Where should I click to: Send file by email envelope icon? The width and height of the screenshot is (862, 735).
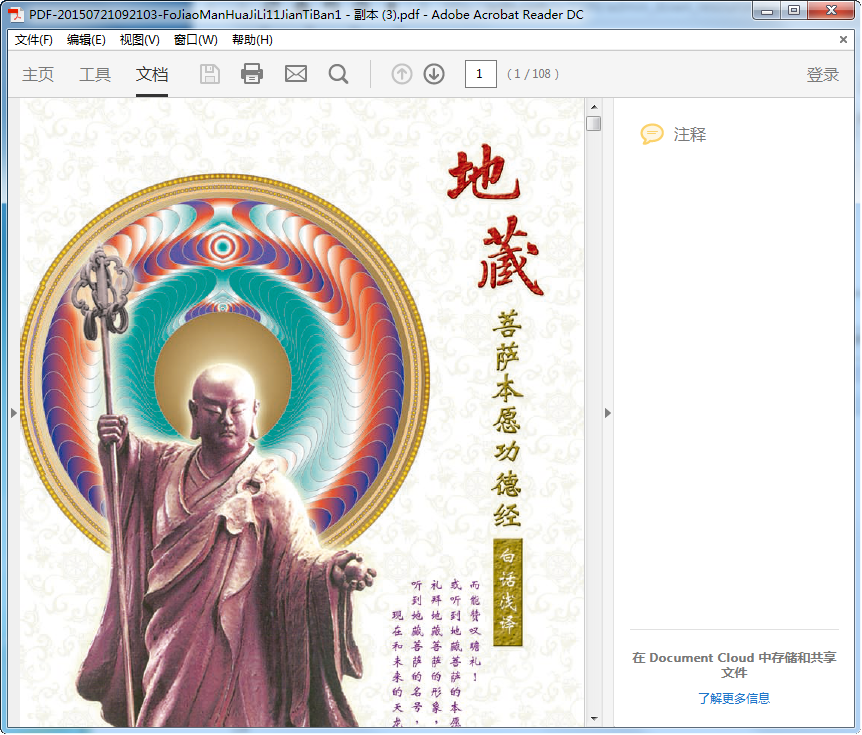pos(296,74)
